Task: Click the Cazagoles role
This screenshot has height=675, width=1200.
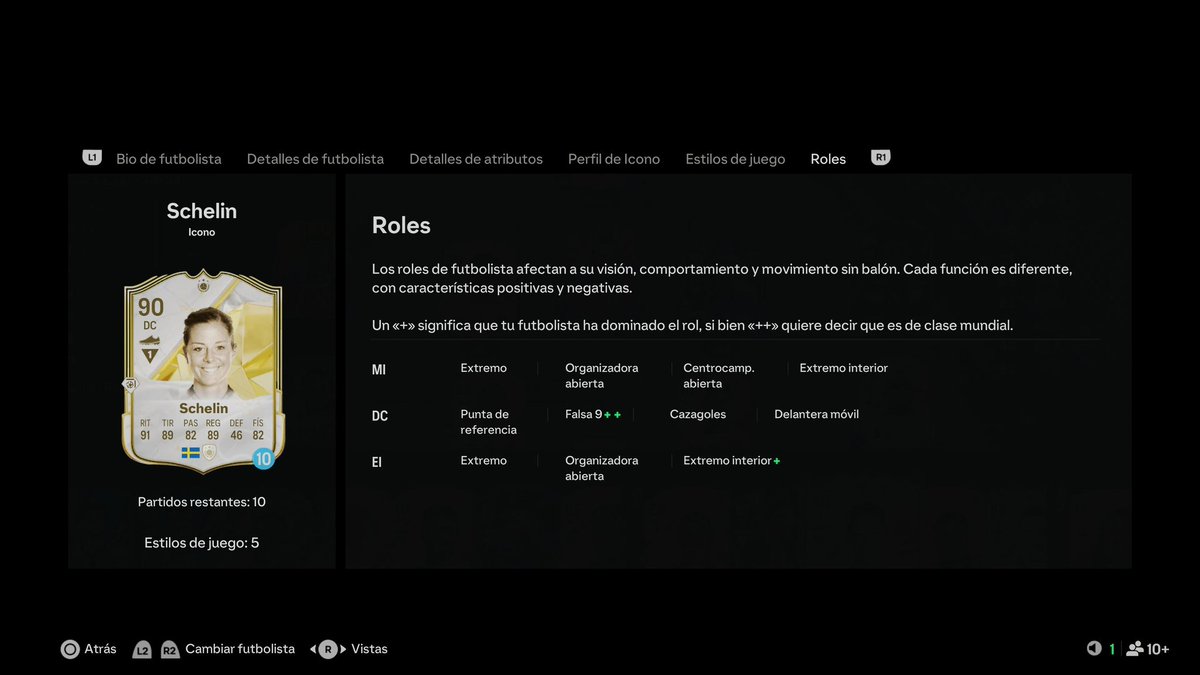Action: click(x=698, y=414)
